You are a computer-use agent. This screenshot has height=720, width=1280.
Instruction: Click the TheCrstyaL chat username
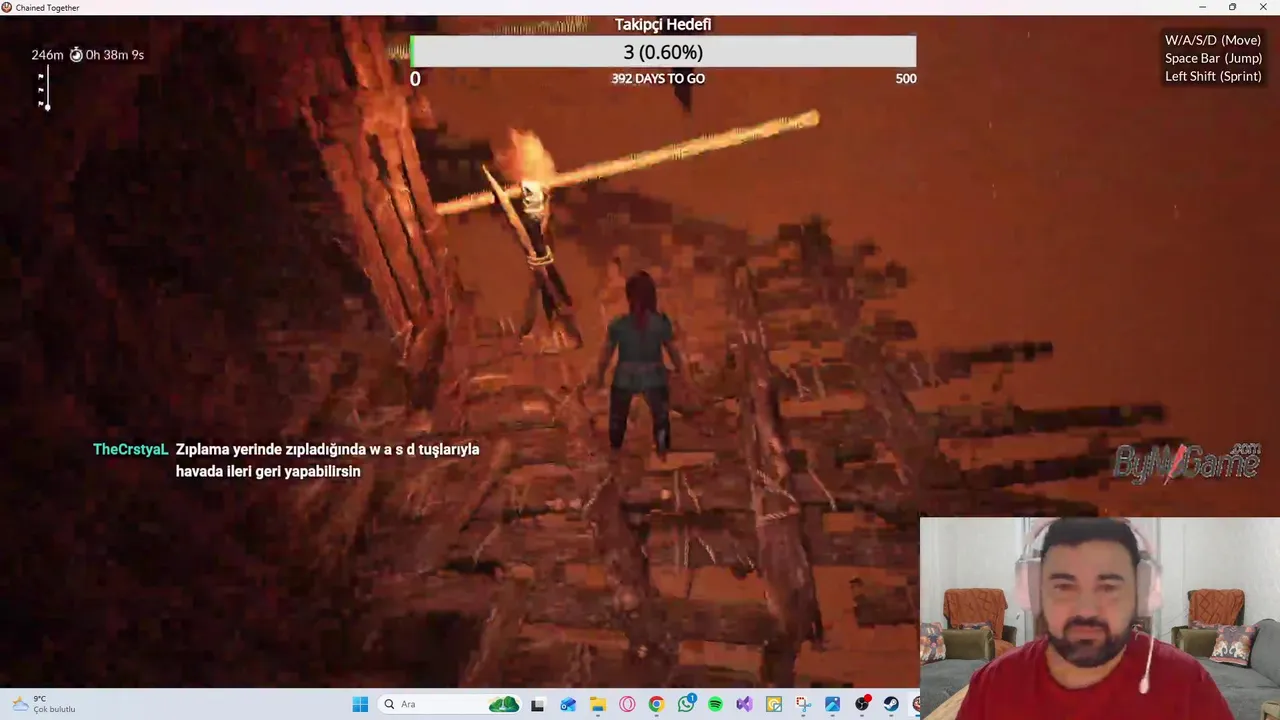point(131,449)
